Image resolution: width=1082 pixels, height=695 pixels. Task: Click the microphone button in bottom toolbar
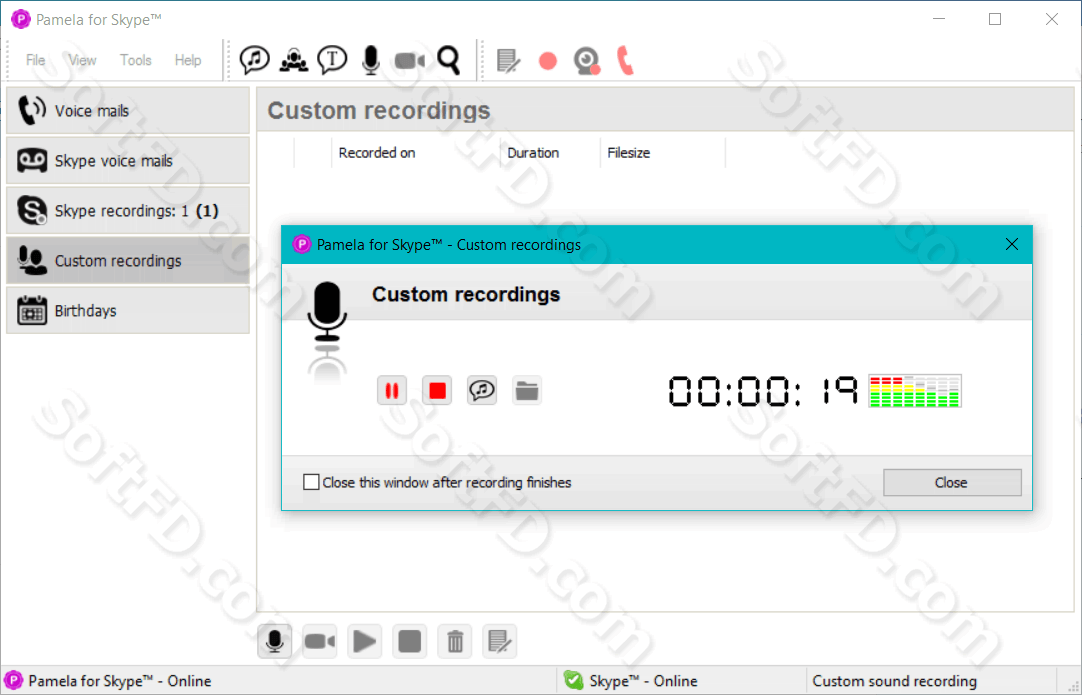(275, 642)
